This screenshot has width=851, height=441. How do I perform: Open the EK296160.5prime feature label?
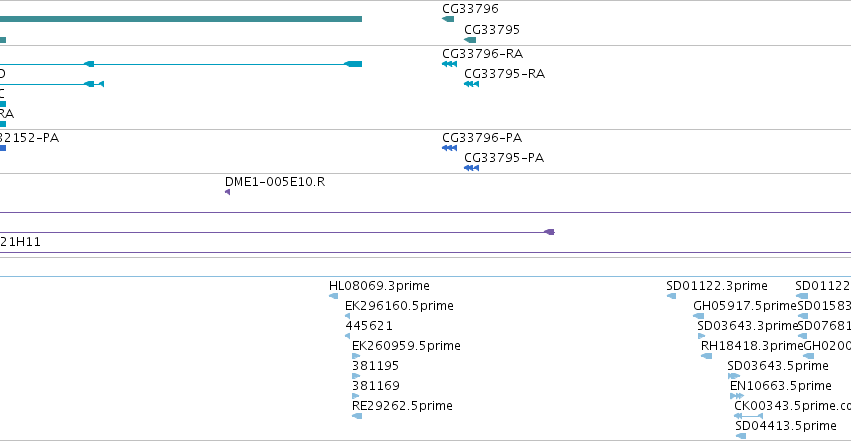pyautogui.click(x=399, y=306)
